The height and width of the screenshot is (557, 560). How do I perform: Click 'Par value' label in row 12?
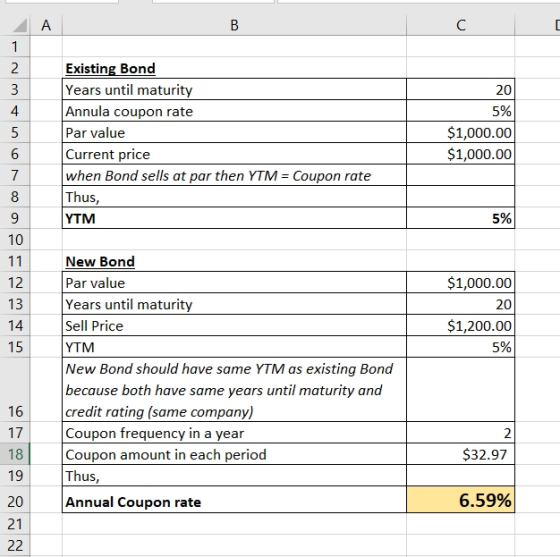234,283
